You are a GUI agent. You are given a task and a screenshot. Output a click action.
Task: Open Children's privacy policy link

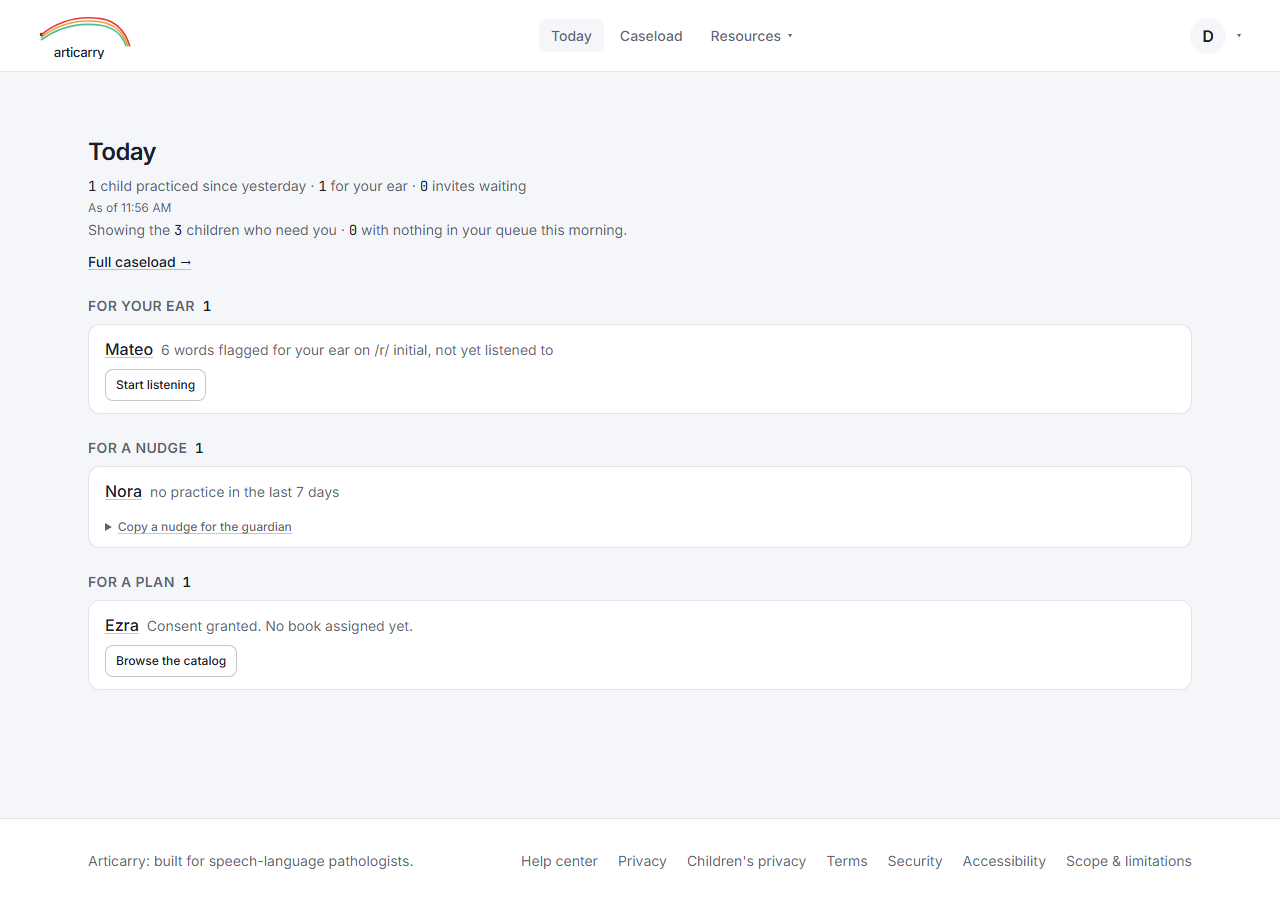(x=746, y=861)
